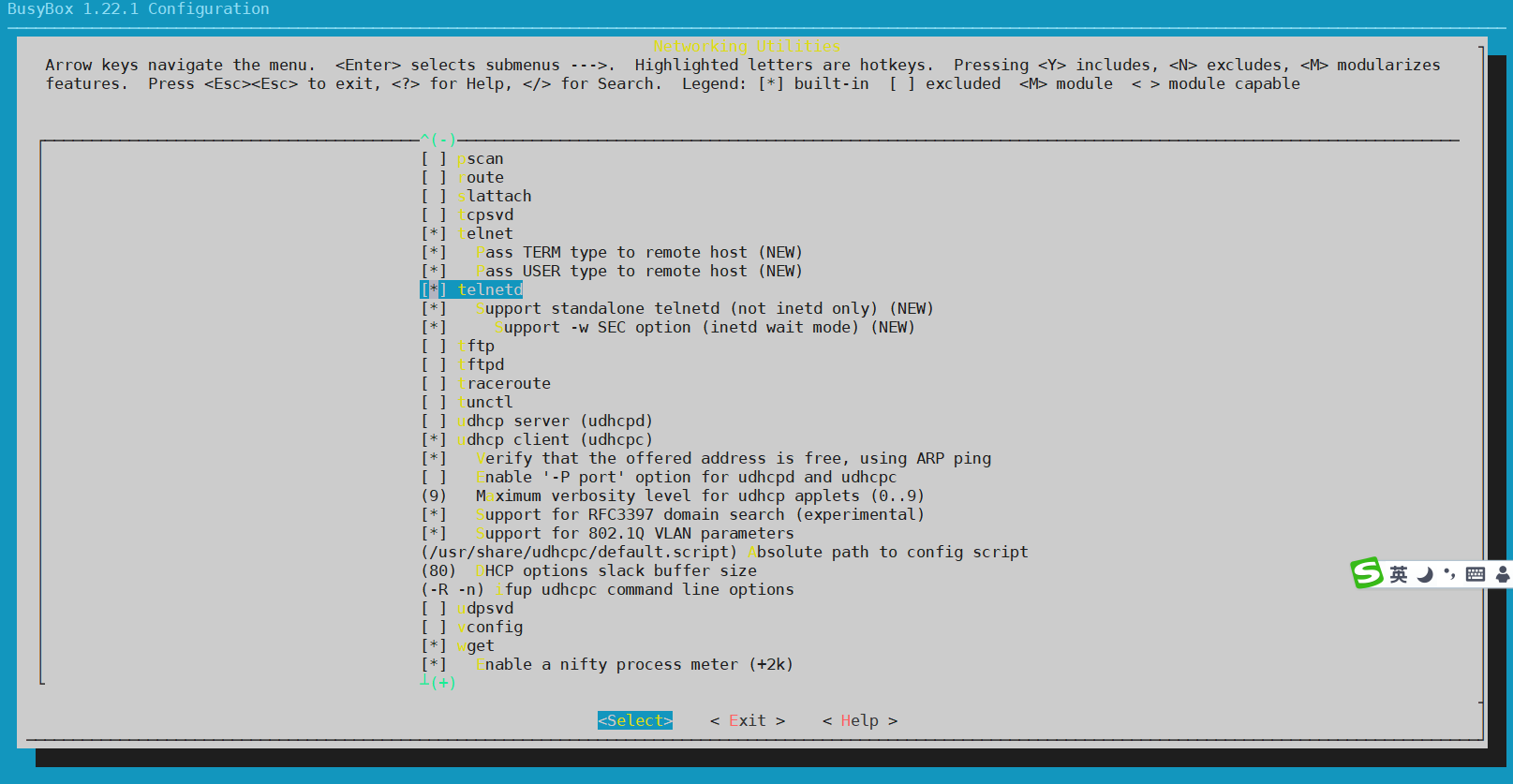Edit DHCP options slack buffer size value

pyautogui.click(x=588, y=571)
